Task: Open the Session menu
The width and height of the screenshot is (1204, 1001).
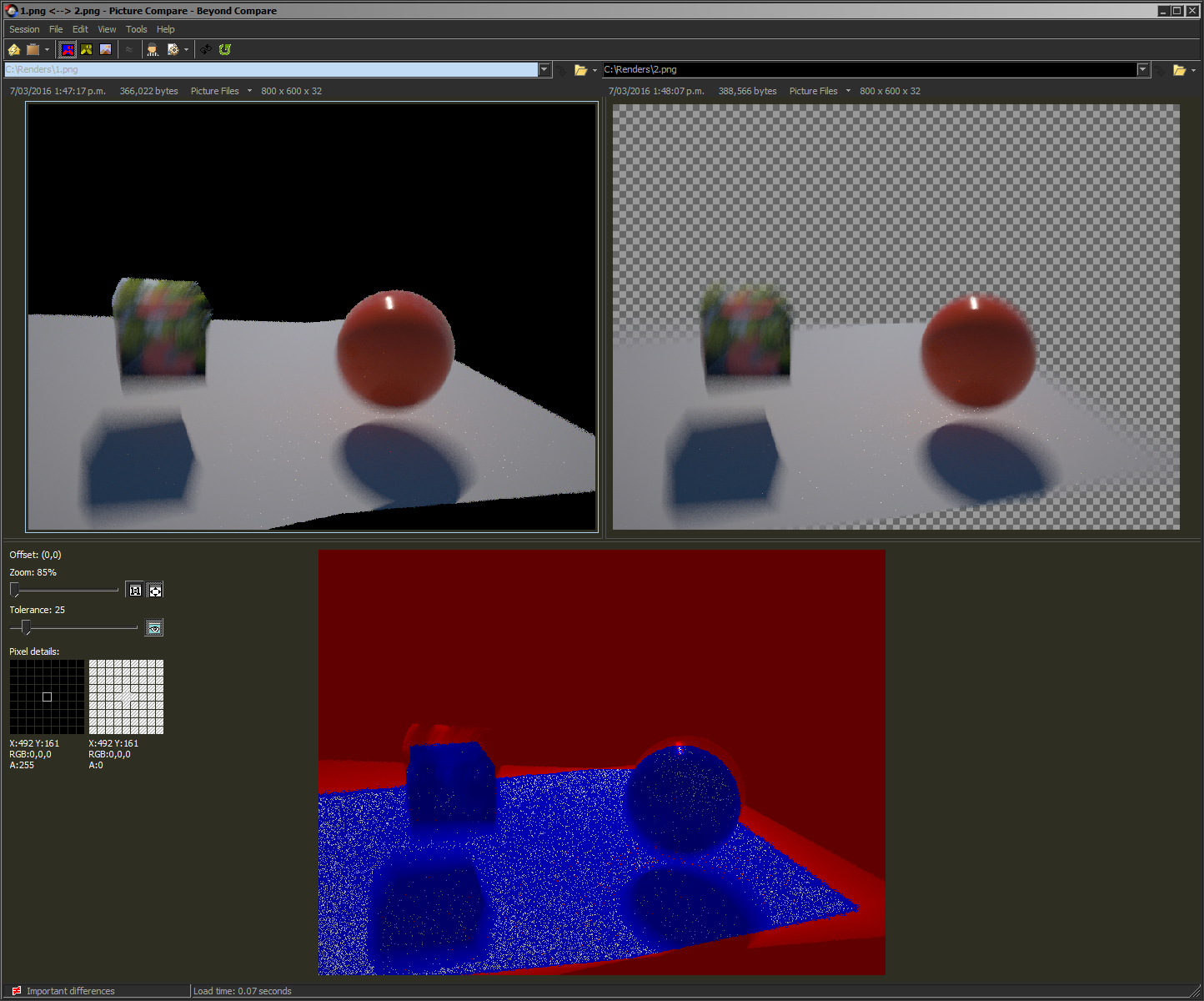Action: (x=24, y=29)
